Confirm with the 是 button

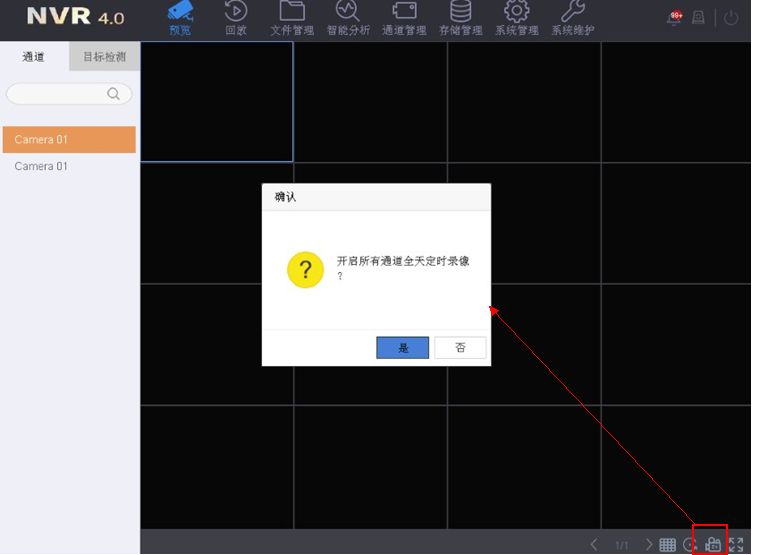coord(403,347)
